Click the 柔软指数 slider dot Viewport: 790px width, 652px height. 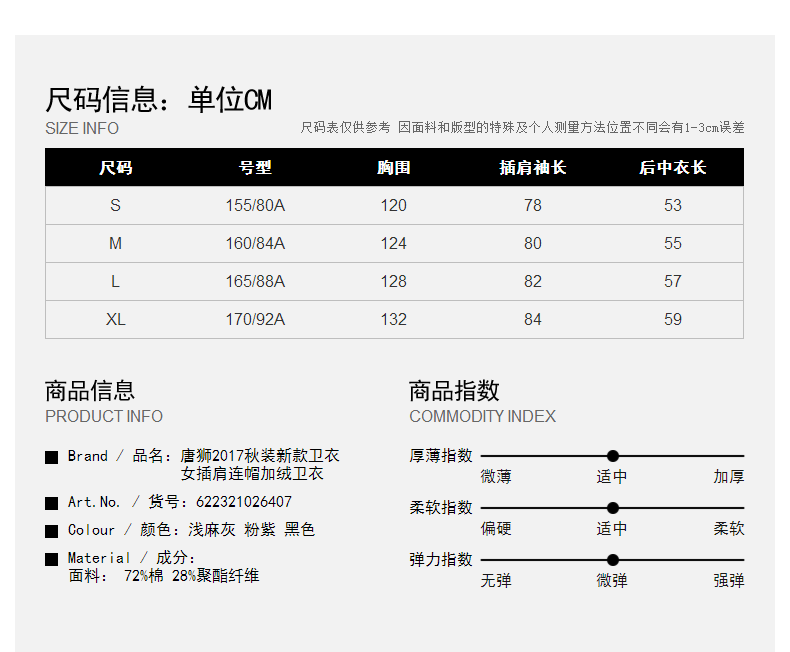pyautogui.click(x=613, y=508)
